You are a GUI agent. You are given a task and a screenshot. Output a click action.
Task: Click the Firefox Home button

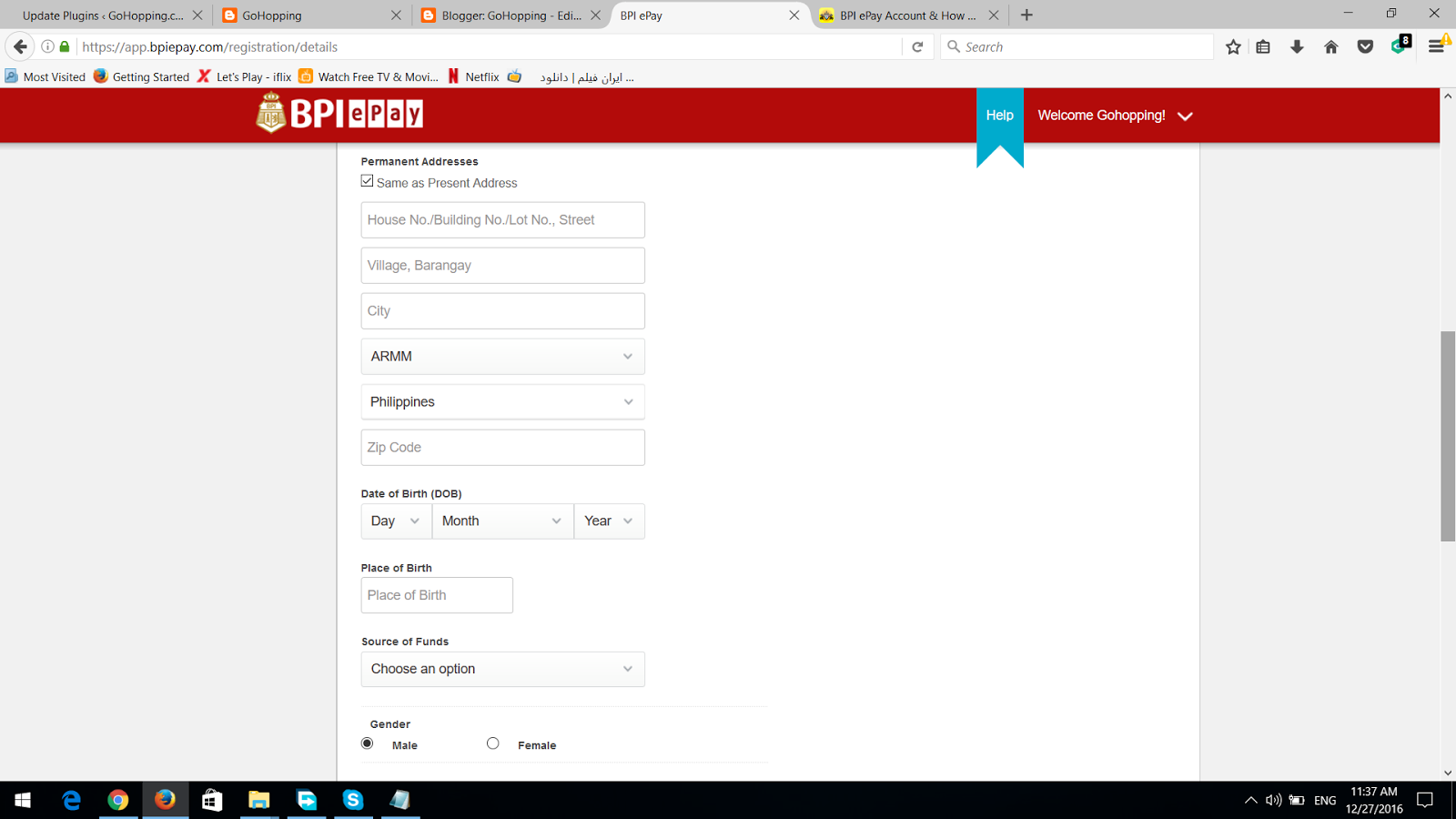1330,46
